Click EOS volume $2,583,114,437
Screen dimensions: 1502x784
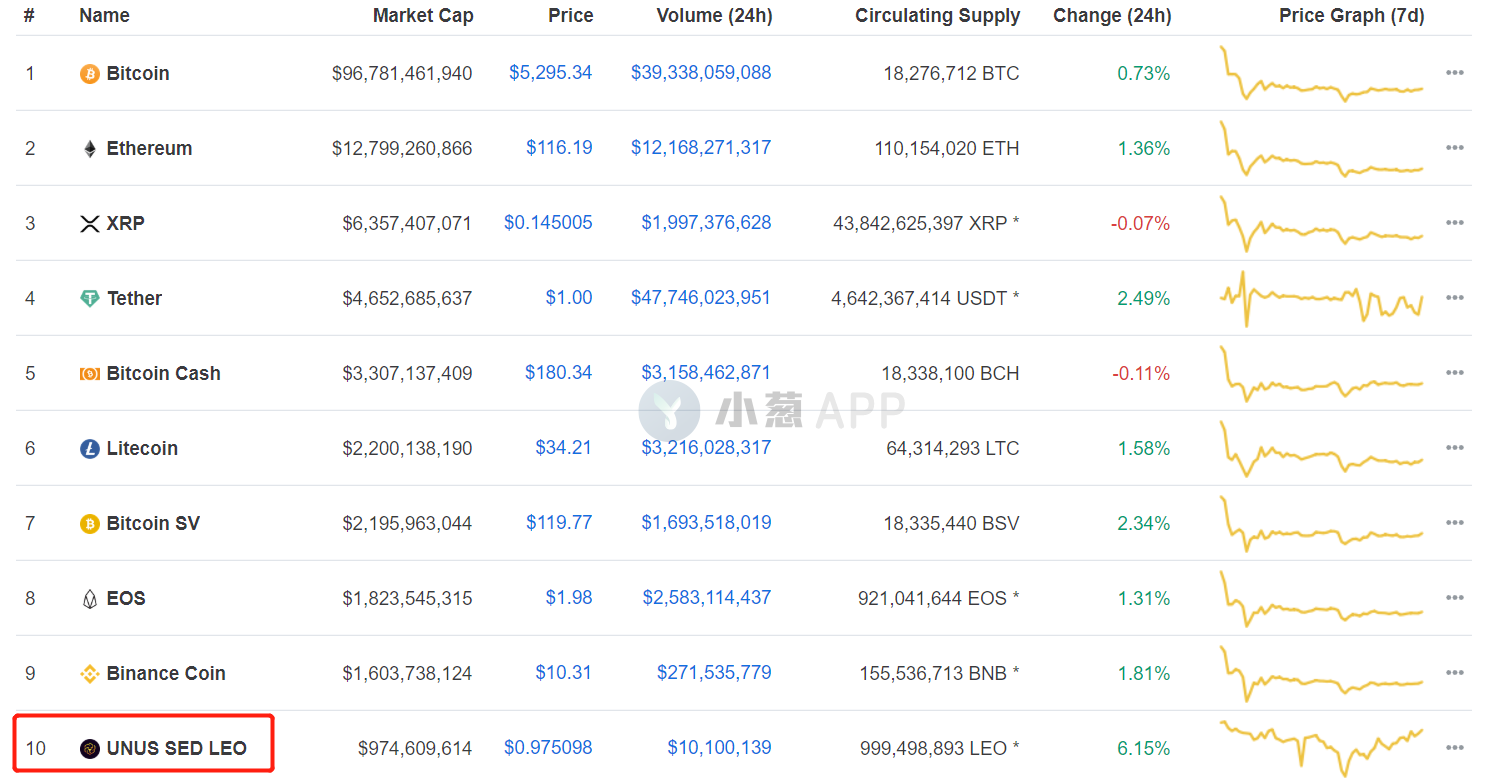point(706,598)
